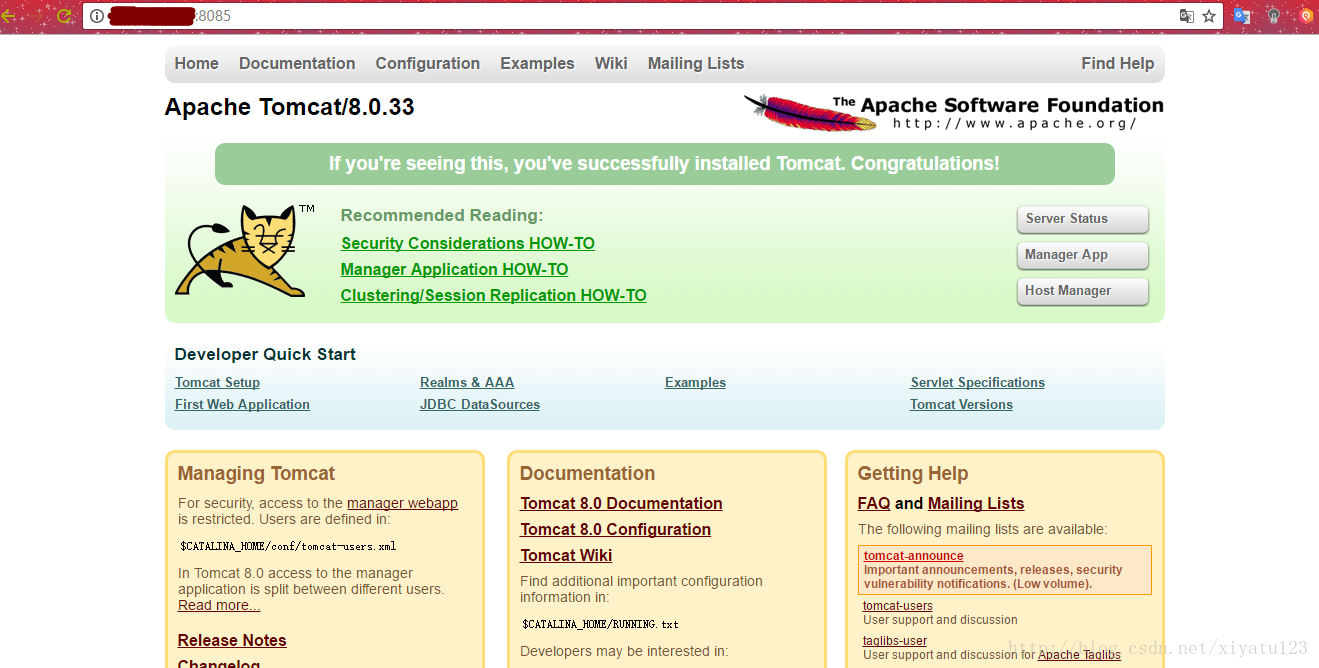The height and width of the screenshot is (668, 1319).
Task: Open the Realms & AAA link
Action: (467, 382)
